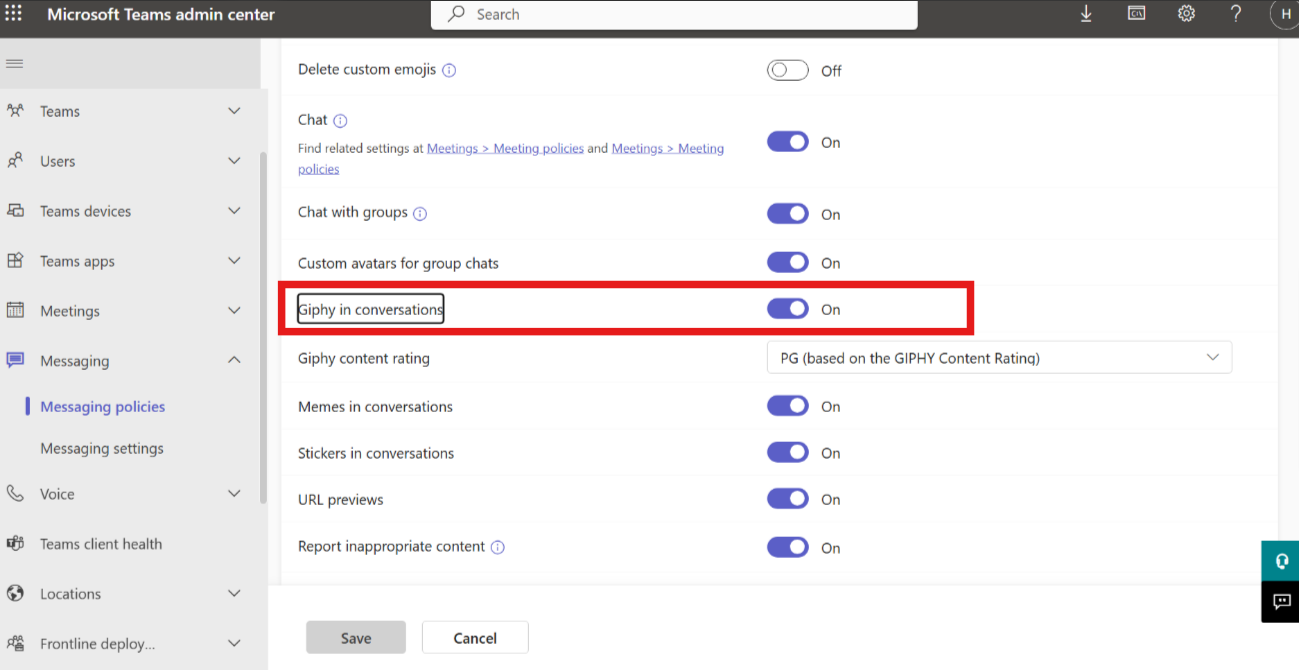Screen dimensions: 1299x670
Task: Click the sidebar vertical scrollbar
Action: 263,327
